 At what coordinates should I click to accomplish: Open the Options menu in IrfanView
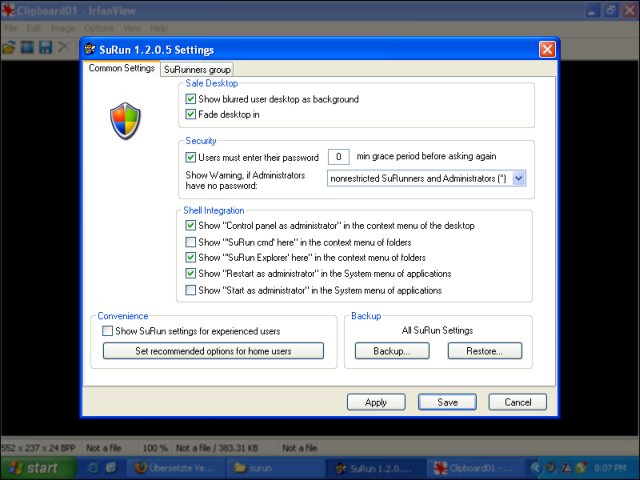[99, 28]
